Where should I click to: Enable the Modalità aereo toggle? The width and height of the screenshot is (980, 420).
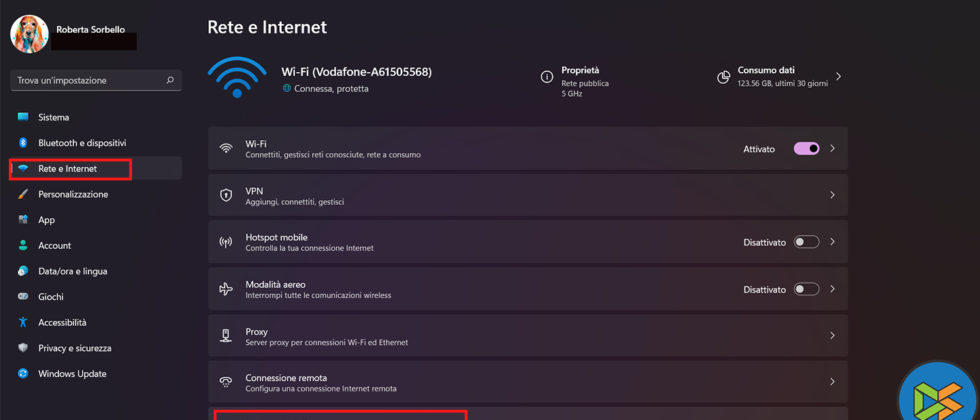tap(806, 289)
